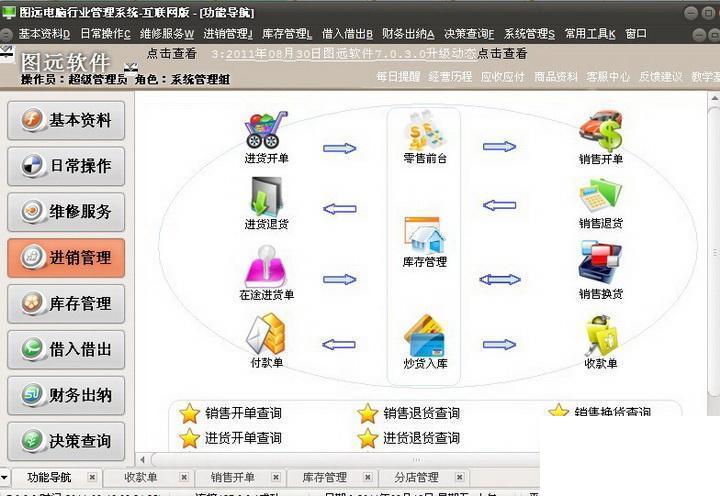Switch to the 销售开单 tab
The height and width of the screenshot is (496, 720).
click(x=232, y=477)
